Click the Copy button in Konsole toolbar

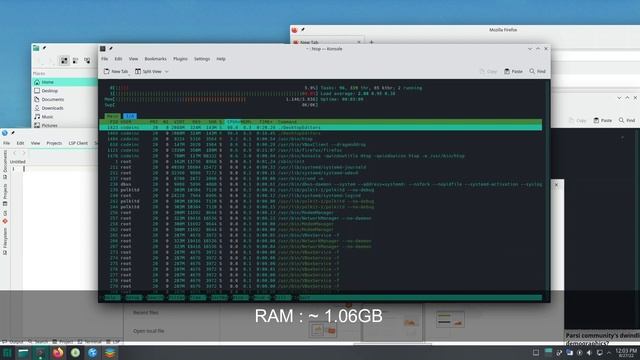click(x=489, y=71)
